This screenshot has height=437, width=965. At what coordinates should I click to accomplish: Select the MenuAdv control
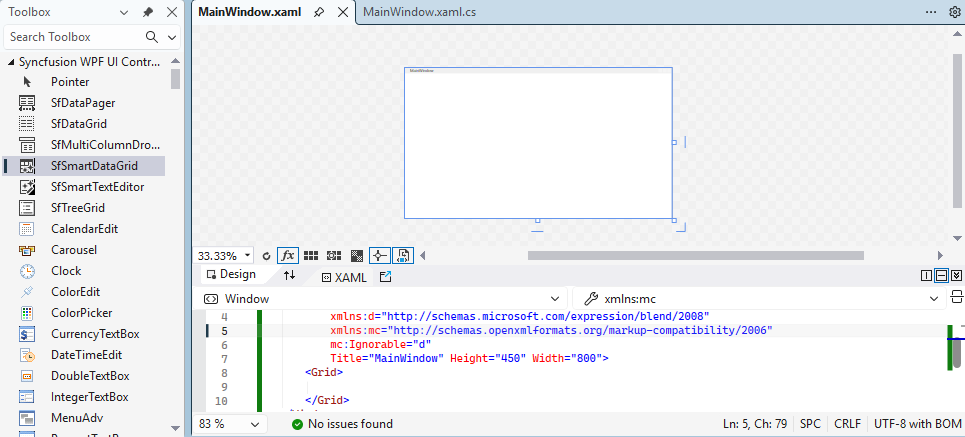(84, 418)
